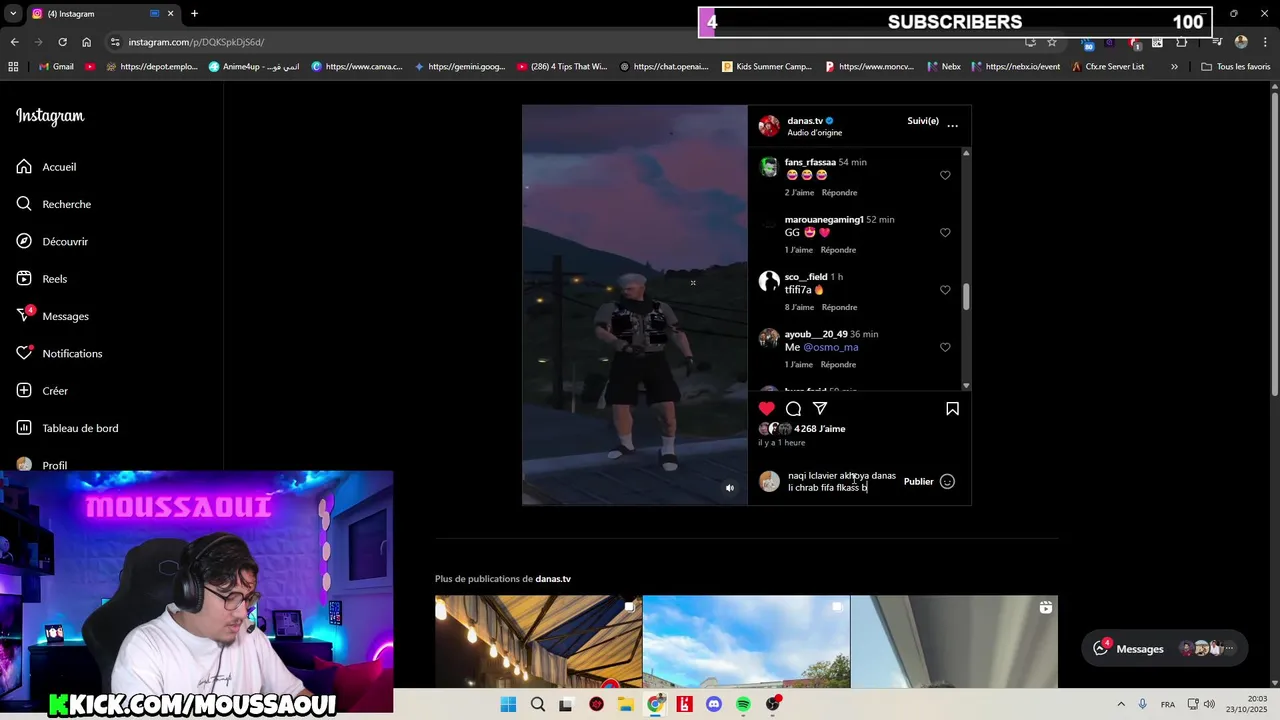Reload the page in browser
Image resolution: width=1280 pixels, height=720 pixels.
coord(62,42)
